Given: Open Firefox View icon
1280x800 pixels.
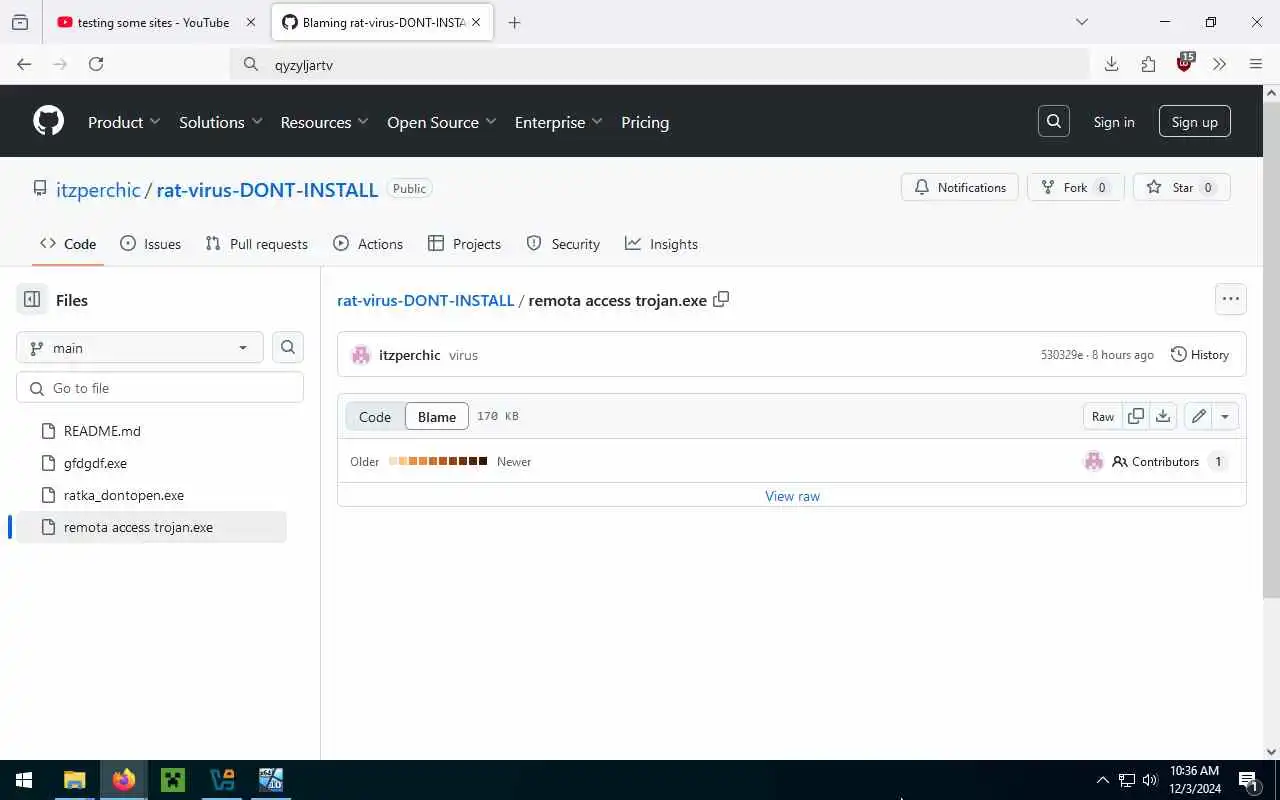Looking at the screenshot, I should 20,22.
